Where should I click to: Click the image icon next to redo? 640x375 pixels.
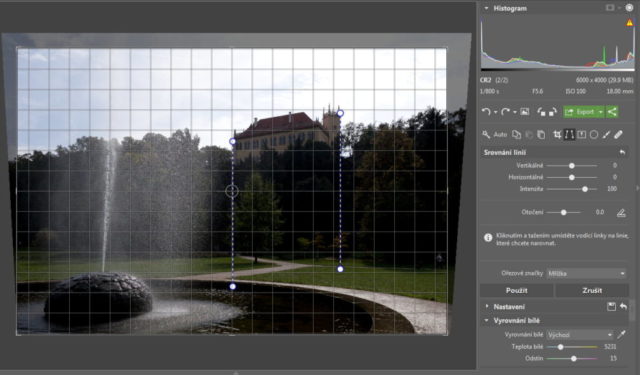coord(525,112)
